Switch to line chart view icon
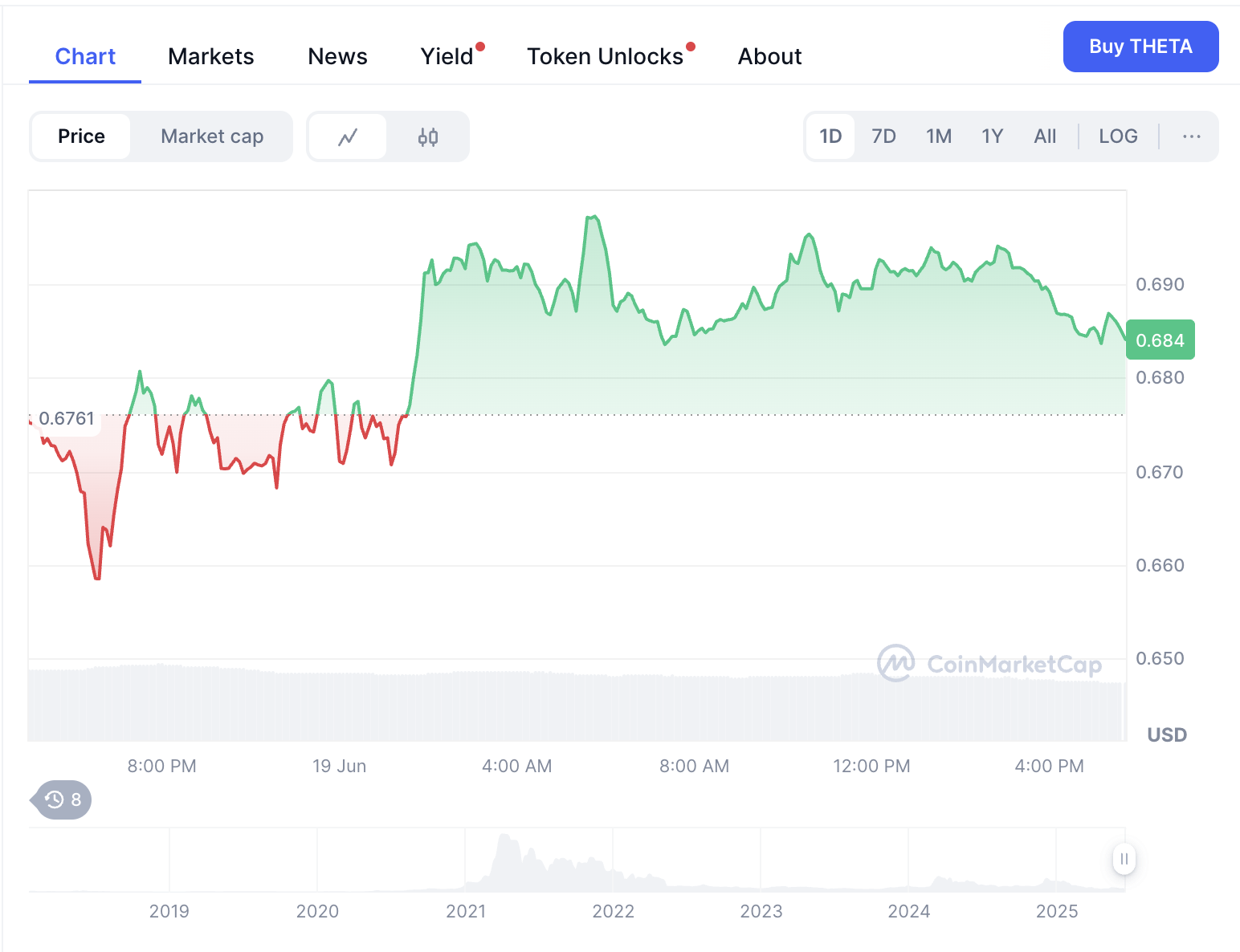Viewport: 1240px width, 952px height. click(x=347, y=137)
